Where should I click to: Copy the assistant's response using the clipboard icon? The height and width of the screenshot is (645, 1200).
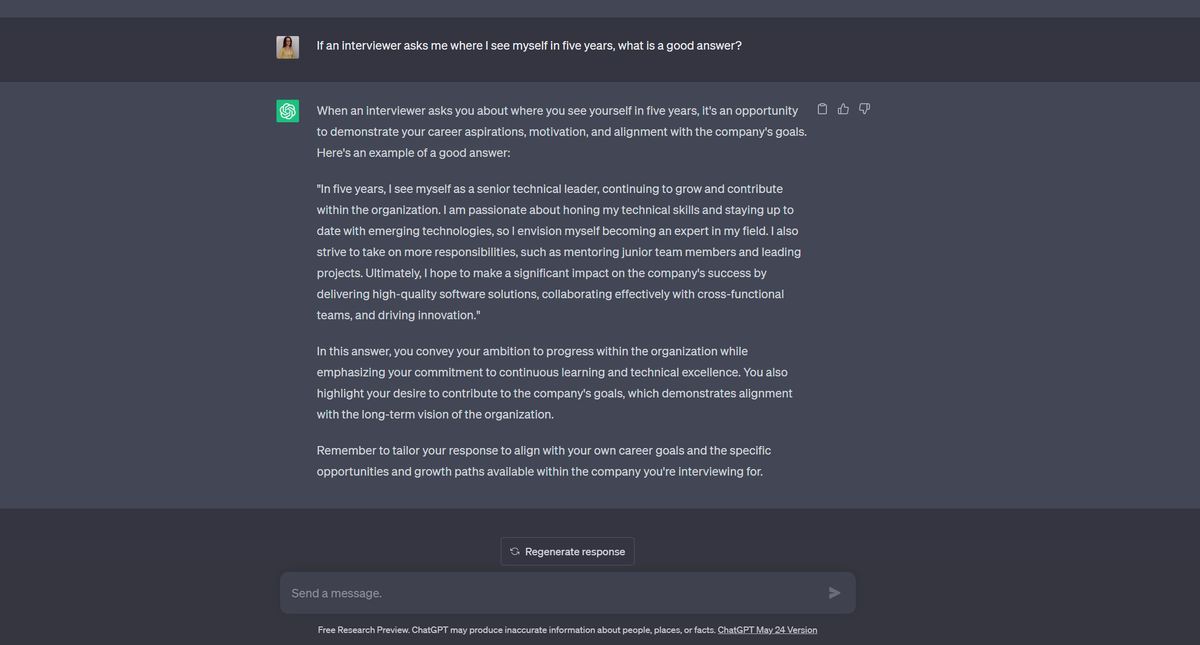[x=821, y=108]
